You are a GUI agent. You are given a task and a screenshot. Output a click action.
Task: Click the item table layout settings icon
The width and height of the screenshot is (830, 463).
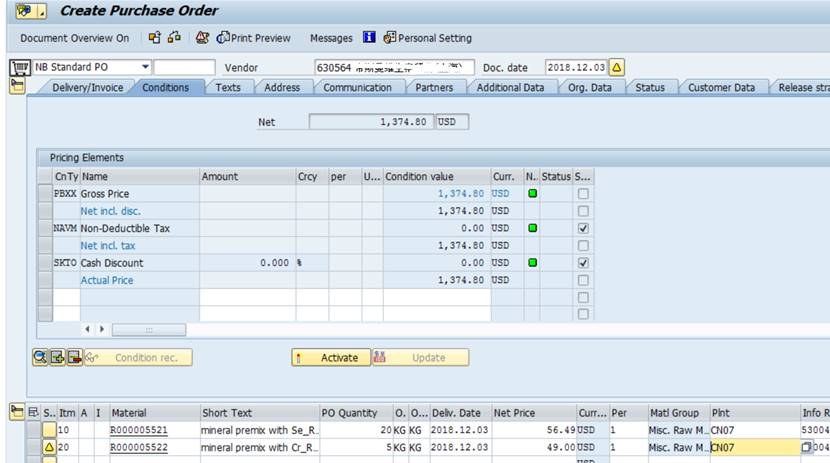(33, 412)
